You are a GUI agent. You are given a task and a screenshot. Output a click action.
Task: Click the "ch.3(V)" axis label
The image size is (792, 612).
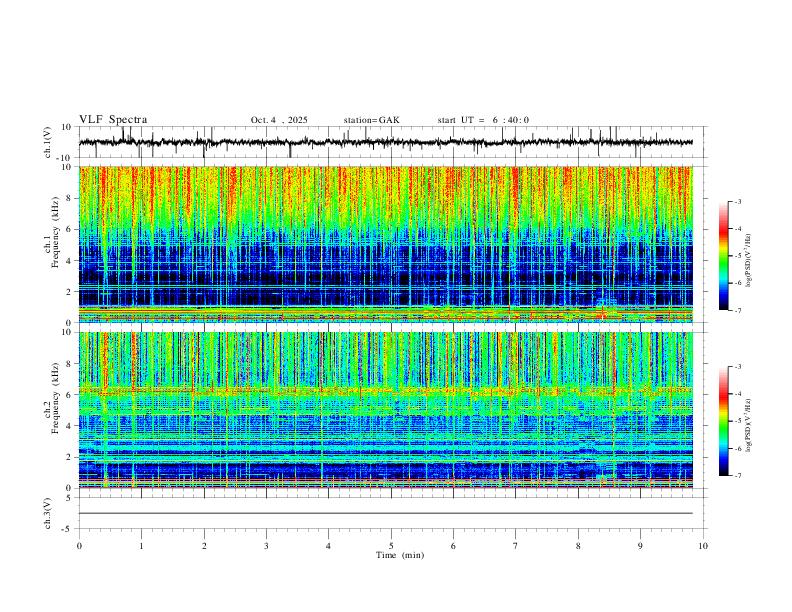[48, 513]
